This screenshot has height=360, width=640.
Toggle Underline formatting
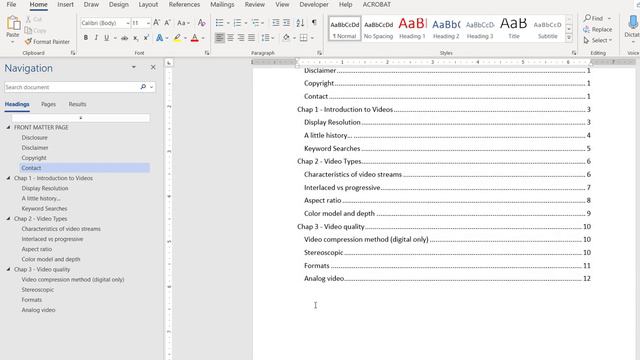tap(107, 38)
